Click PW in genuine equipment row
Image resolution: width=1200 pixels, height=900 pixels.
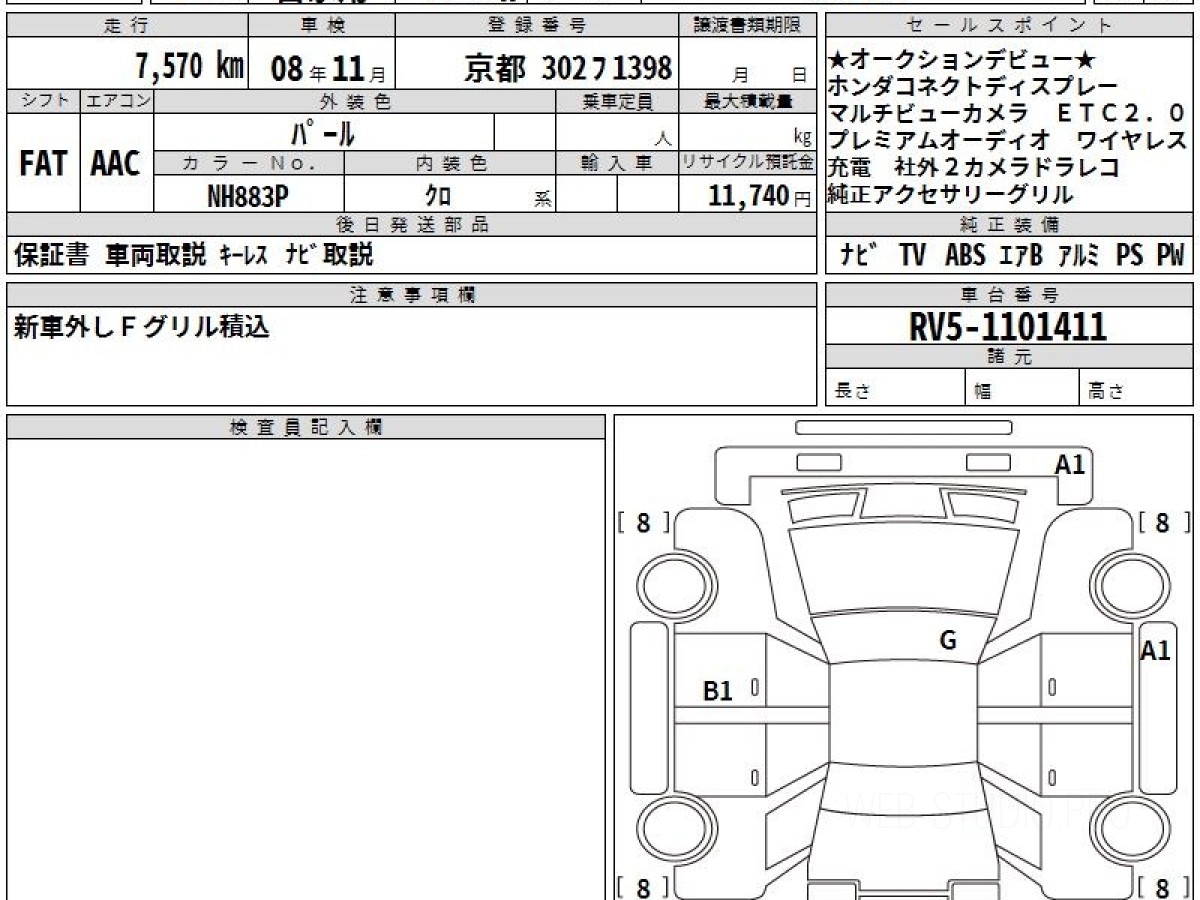click(x=1170, y=256)
